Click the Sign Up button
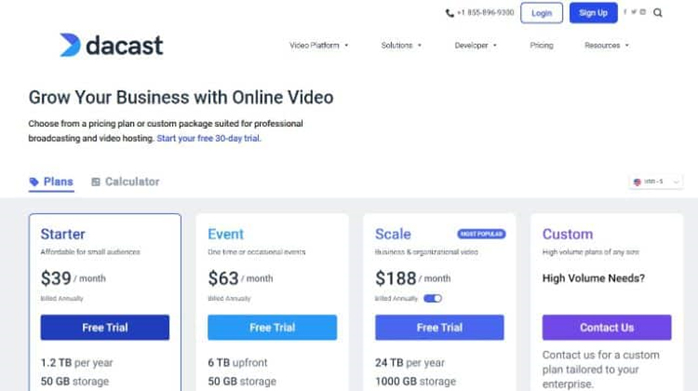This screenshot has height=391, width=698. (x=593, y=13)
